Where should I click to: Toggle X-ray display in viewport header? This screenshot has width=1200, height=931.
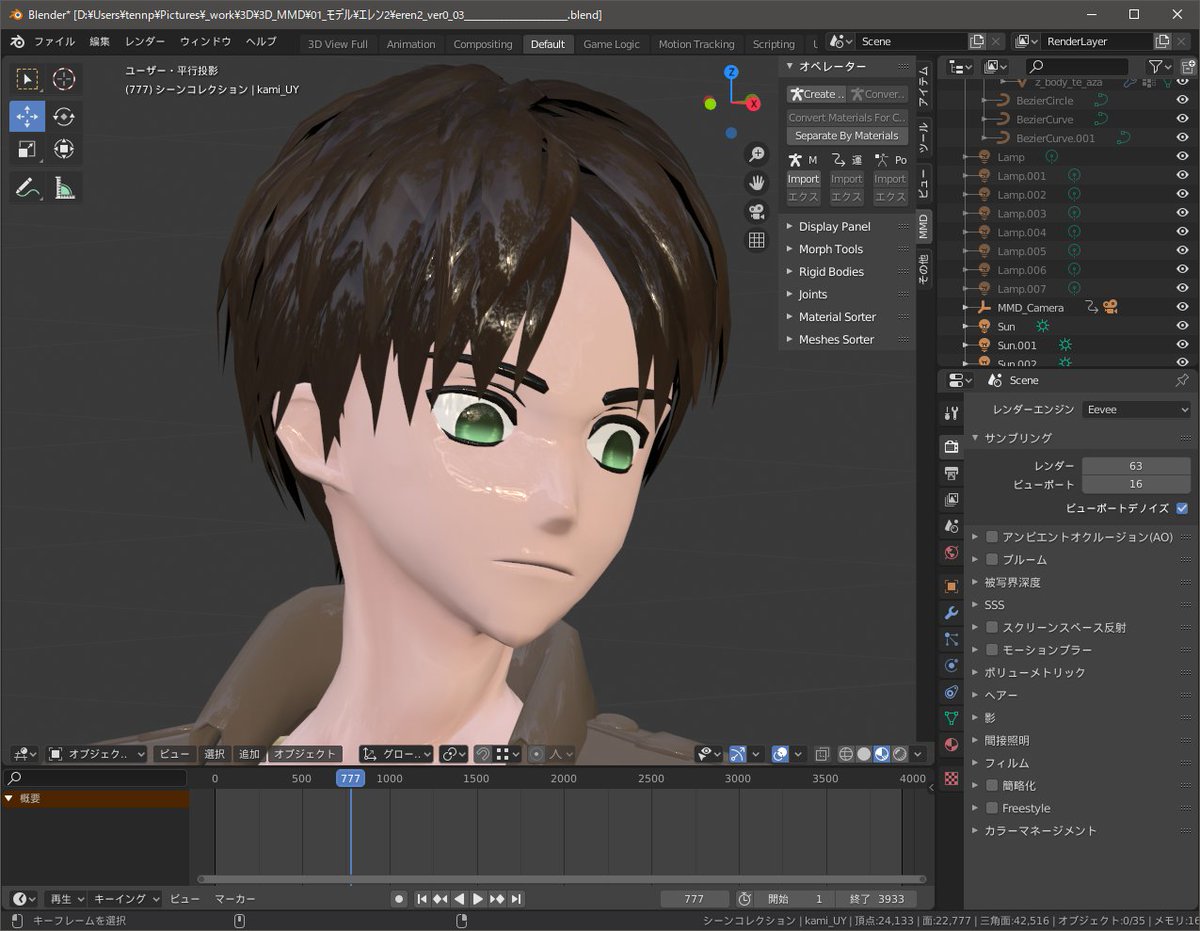[822, 754]
